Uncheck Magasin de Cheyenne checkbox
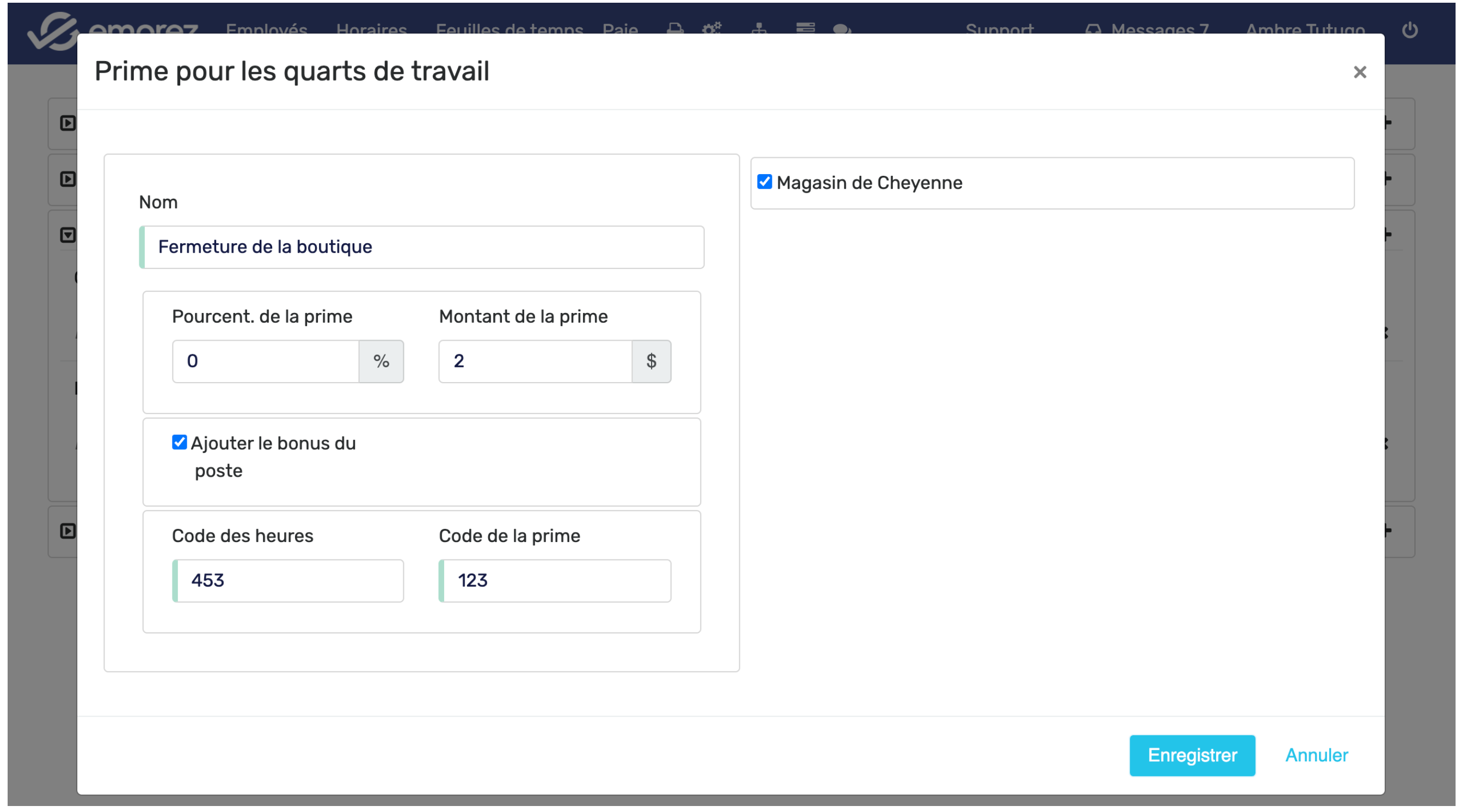This screenshot has height=812, width=1461. [765, 182]
